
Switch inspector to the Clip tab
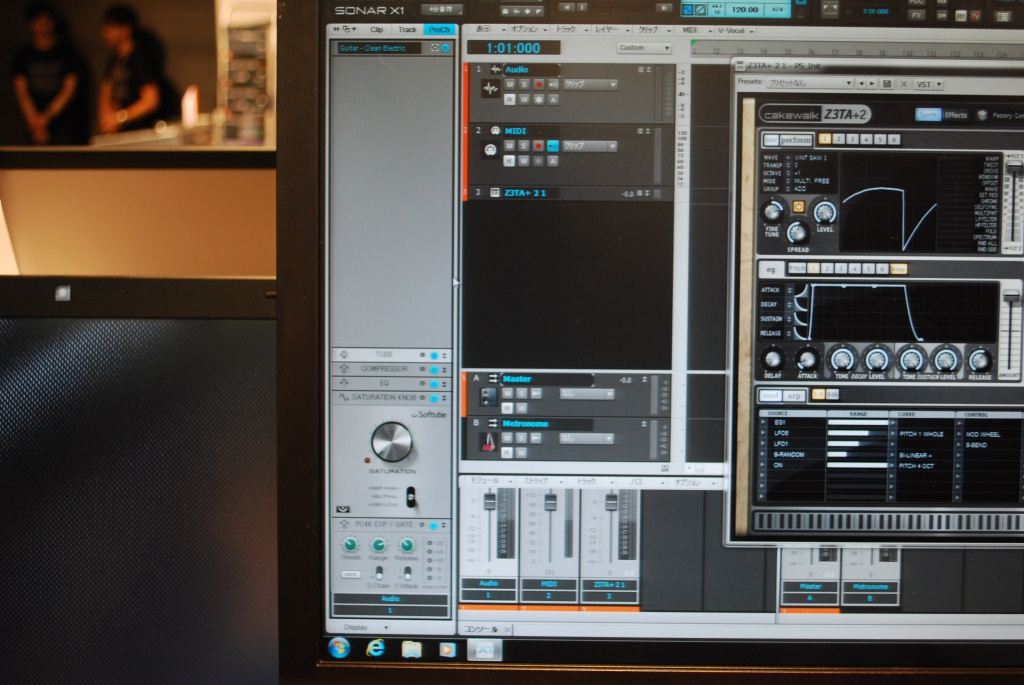[377, 29]
